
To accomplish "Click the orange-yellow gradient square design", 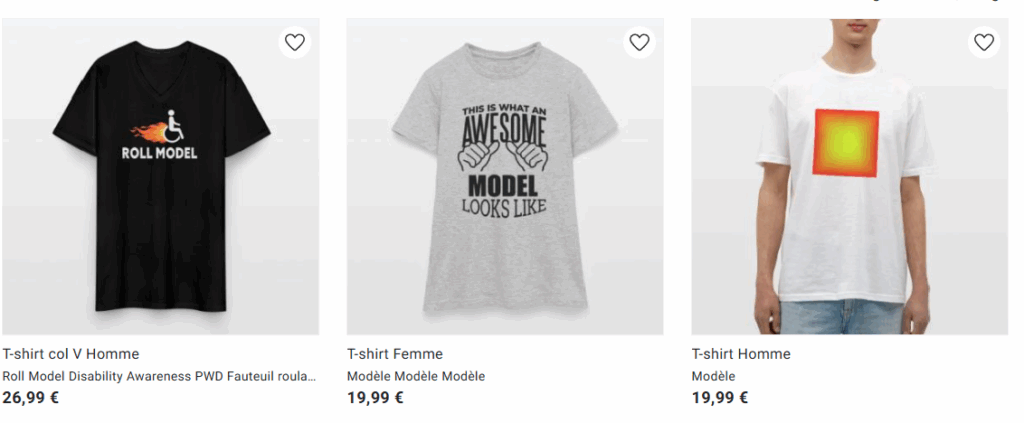I will (846, 143).
